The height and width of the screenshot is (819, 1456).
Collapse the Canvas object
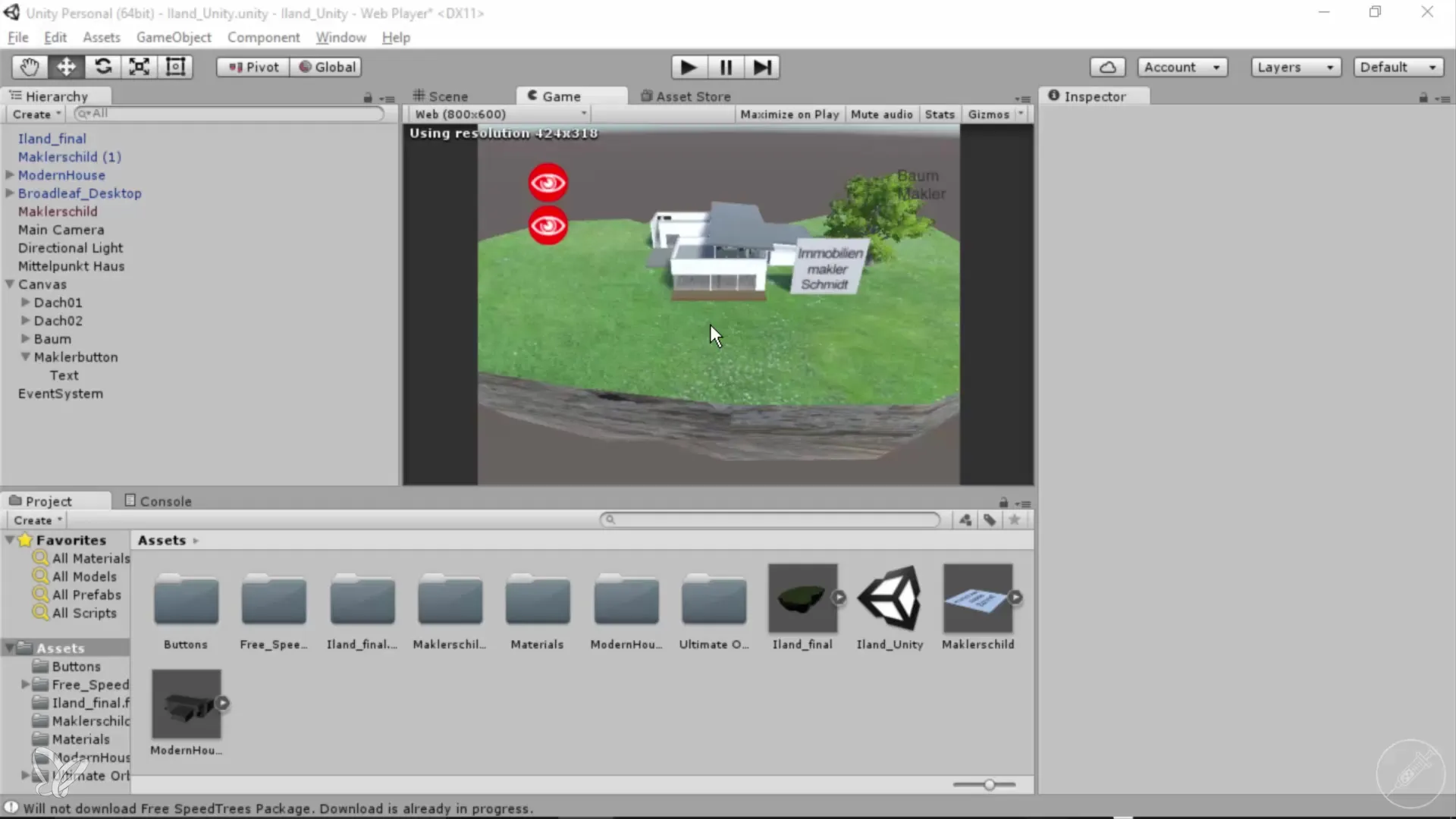(10, 284)
